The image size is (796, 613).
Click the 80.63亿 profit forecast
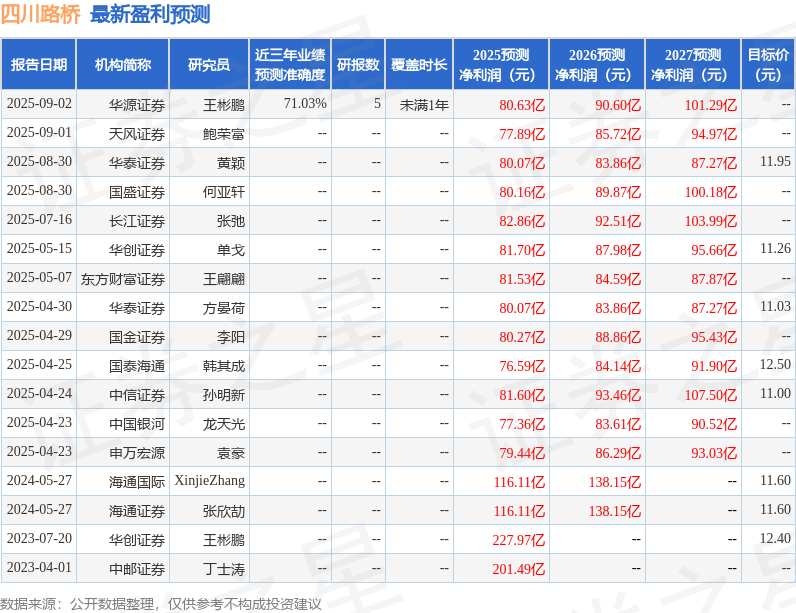(522, 105)
